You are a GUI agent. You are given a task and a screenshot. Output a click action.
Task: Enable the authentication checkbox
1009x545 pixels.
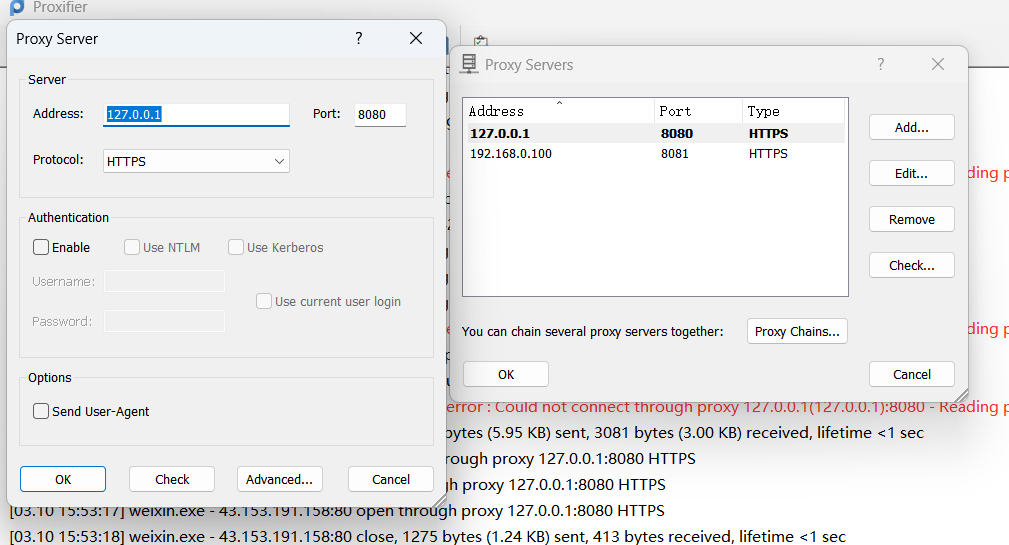[41, 247]
